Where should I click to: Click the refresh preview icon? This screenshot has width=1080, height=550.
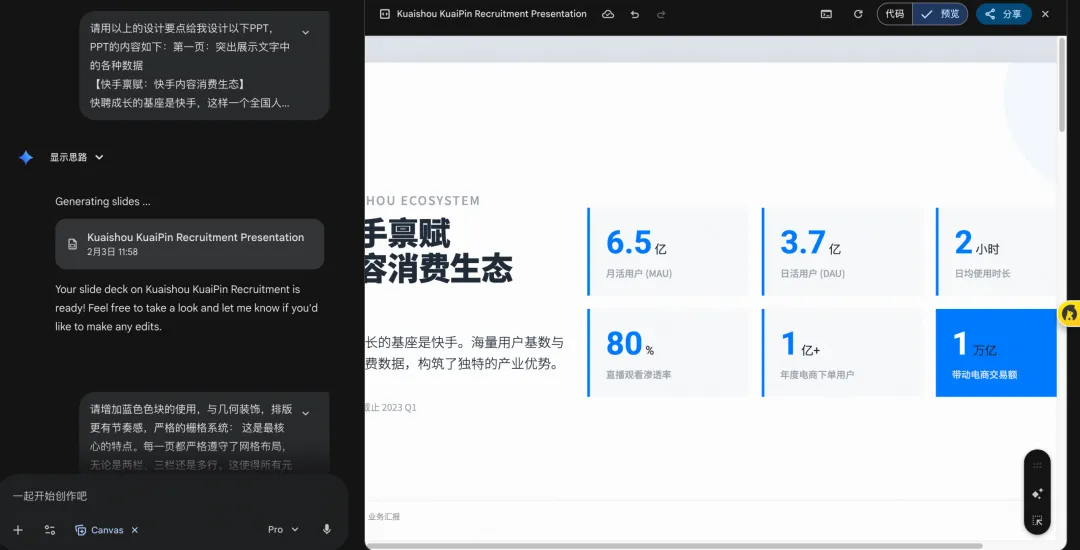point(858,14)
